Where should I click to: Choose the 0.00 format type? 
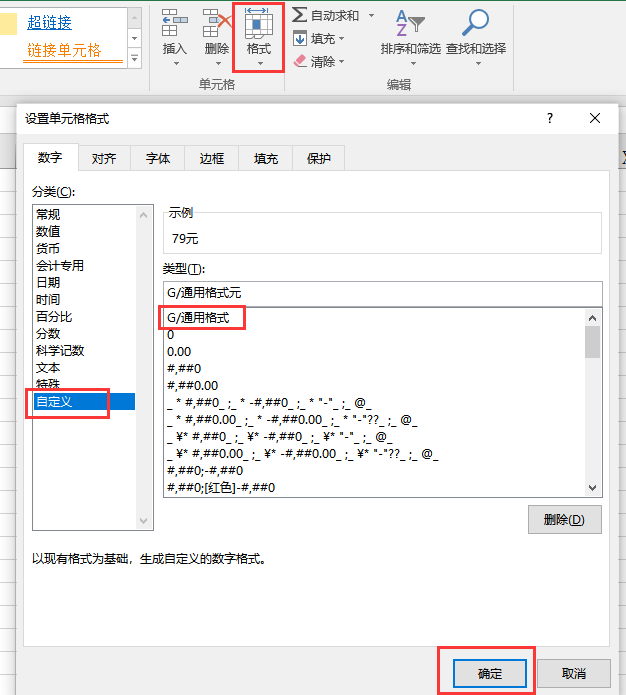tap(375, 352)
